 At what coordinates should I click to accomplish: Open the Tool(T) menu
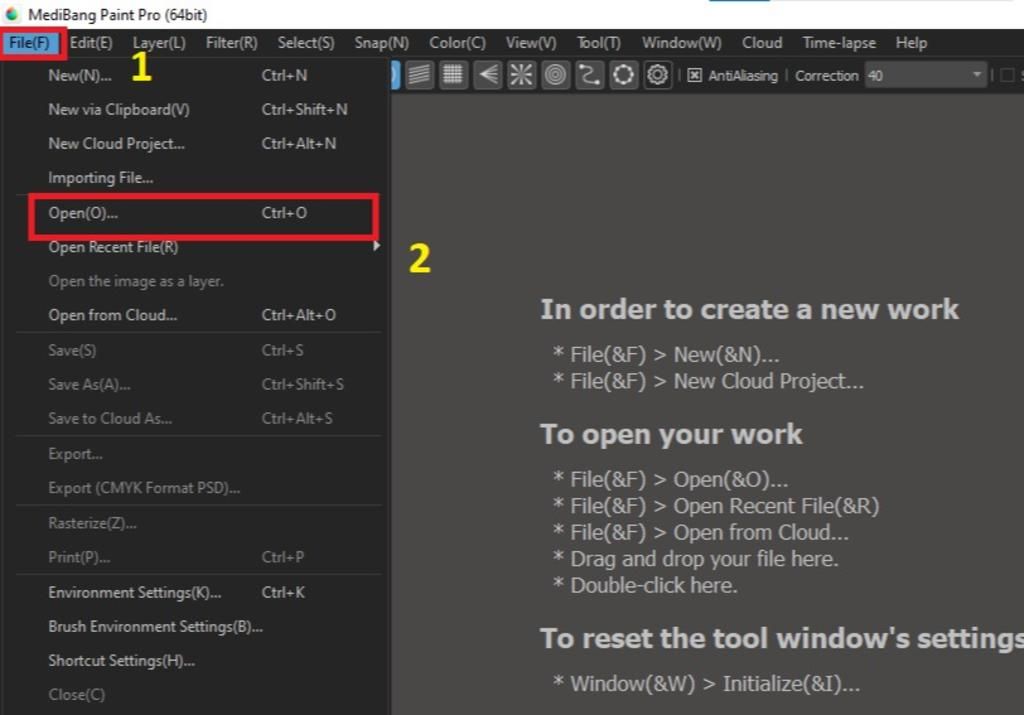pos(598,43)
